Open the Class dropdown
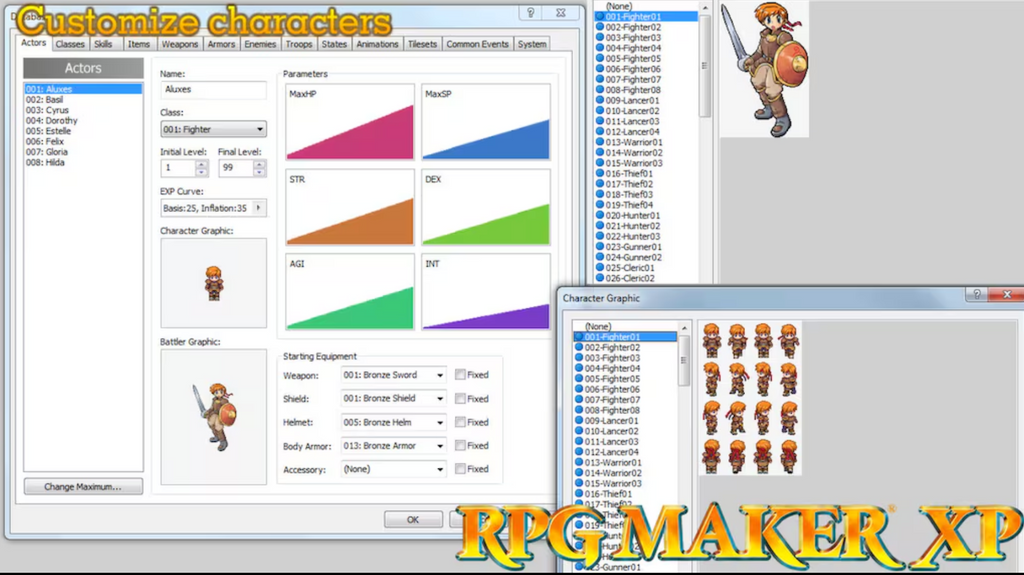Viewport: 1024px width, 575px height. [213, 129]
